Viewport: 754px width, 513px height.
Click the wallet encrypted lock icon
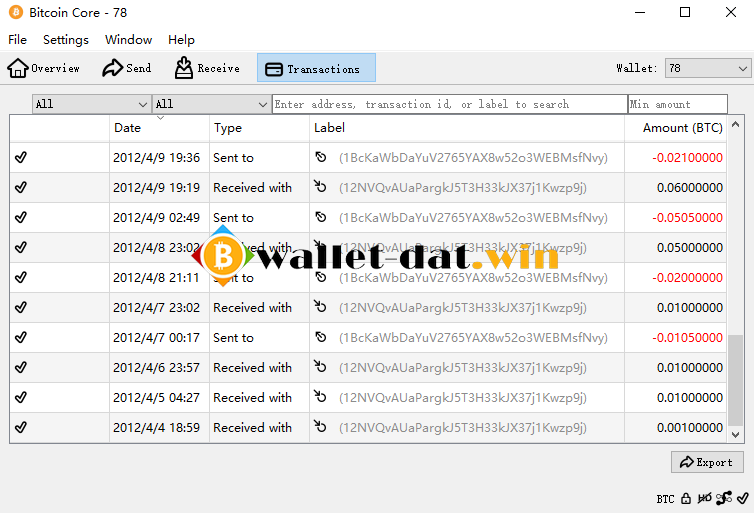point(686,499)
